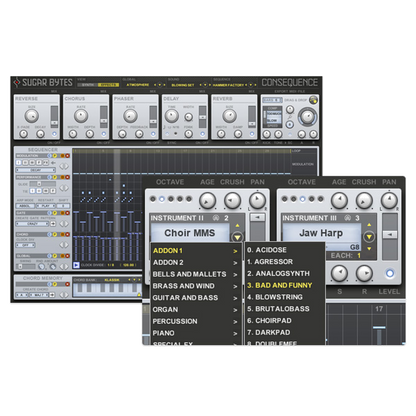Viewport: 416px width, 416px height.
Task: Click the yellow P button in Gate row
Action: tap(54, 213)
